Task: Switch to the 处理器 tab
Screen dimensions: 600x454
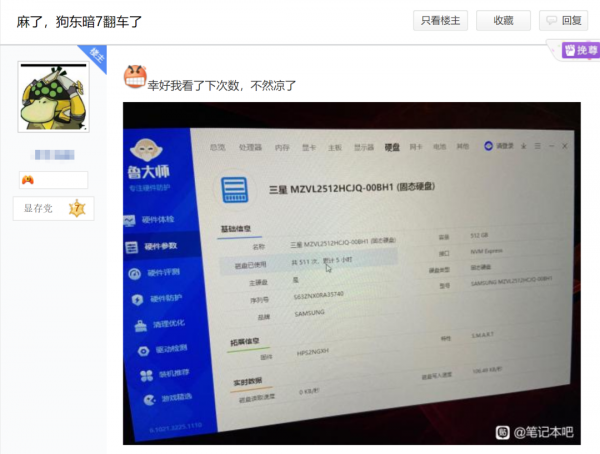Action: [250, 147]
